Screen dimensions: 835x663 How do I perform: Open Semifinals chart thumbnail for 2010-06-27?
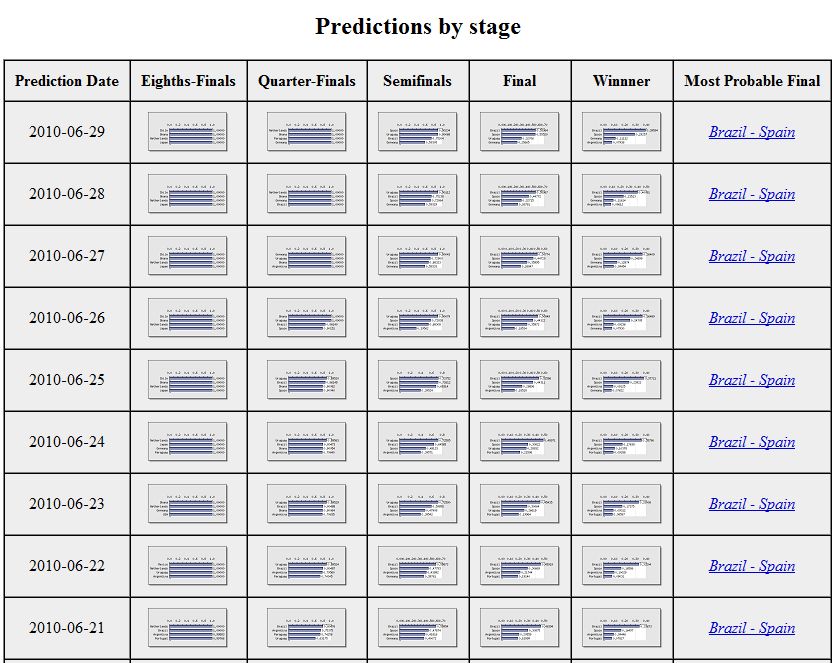418,256
